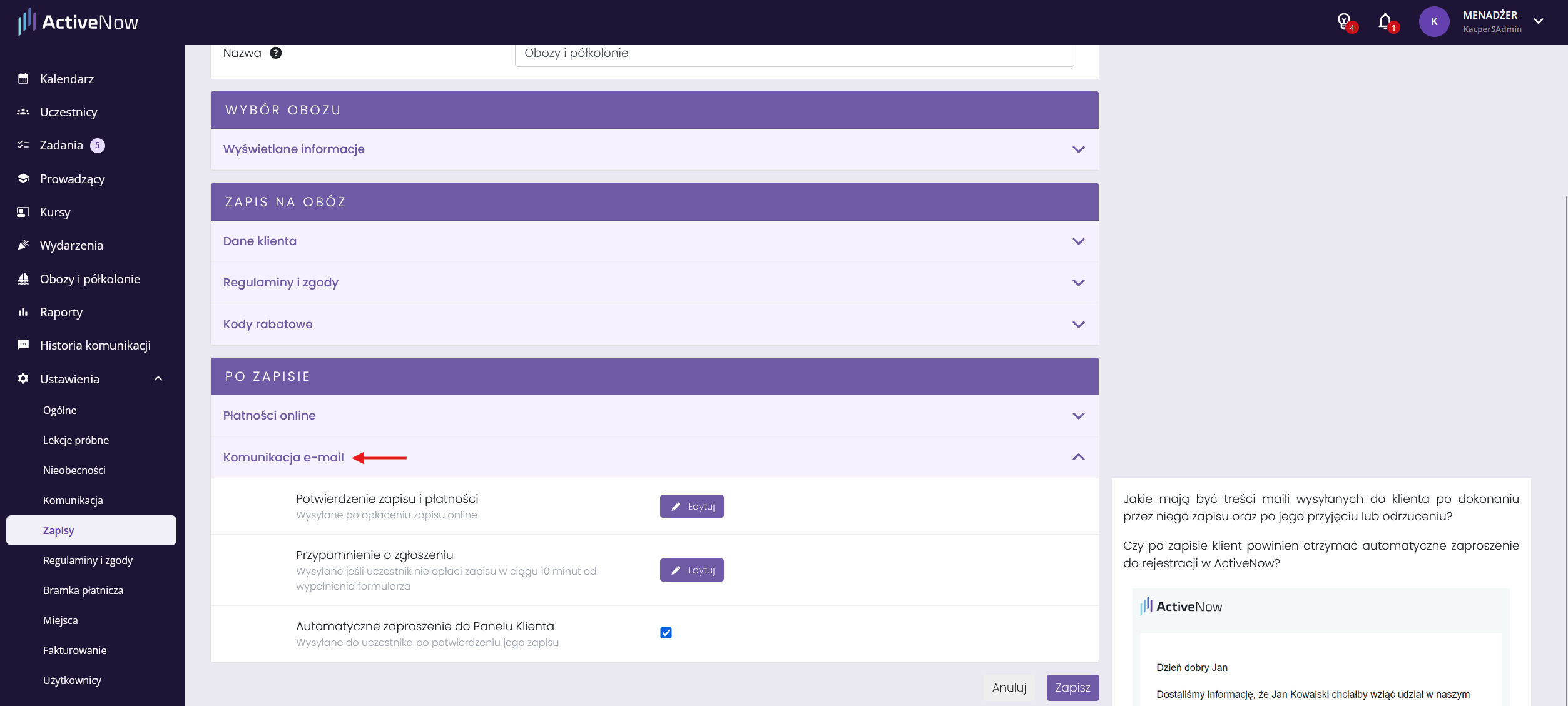Open the notifications bell icon
Screen dimensions: 1568x706
click(x=1385, y=22)
